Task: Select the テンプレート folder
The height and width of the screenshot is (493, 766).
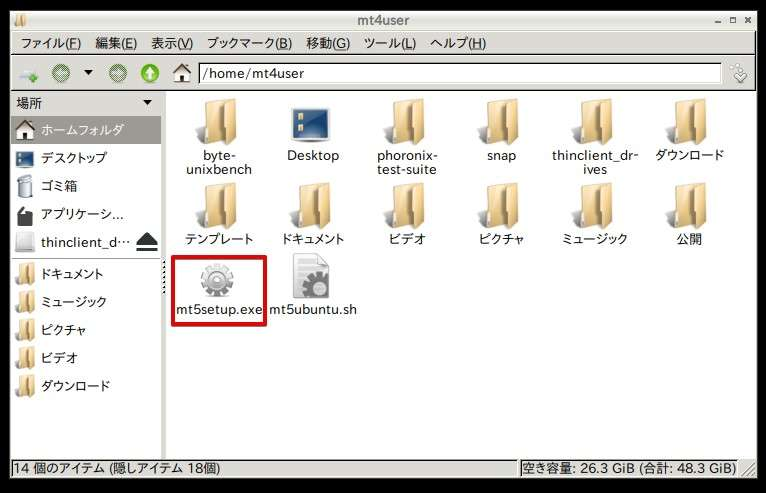Action: 219,214
